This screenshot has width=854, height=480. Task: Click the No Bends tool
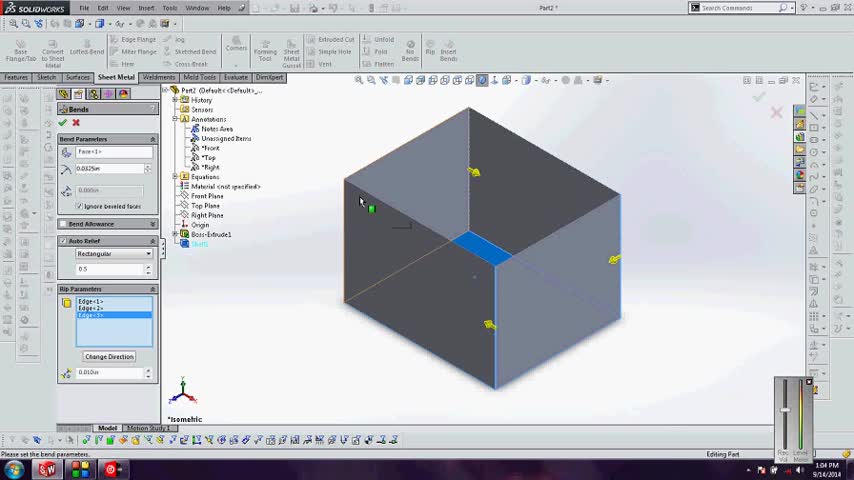click(410, 51)
